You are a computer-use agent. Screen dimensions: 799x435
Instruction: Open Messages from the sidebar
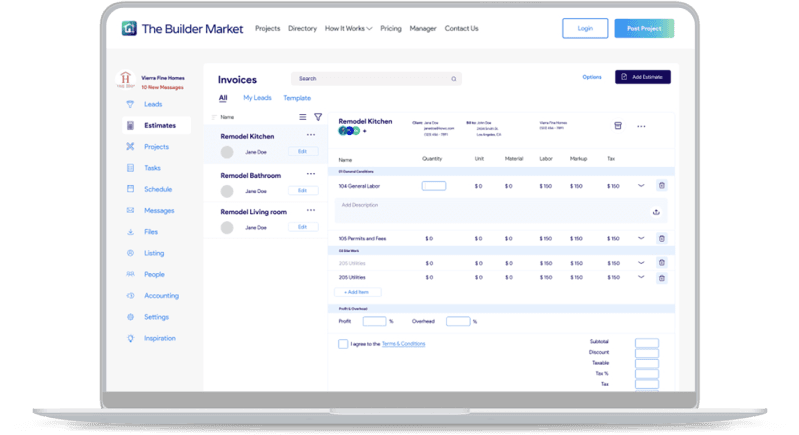[158, 210]
